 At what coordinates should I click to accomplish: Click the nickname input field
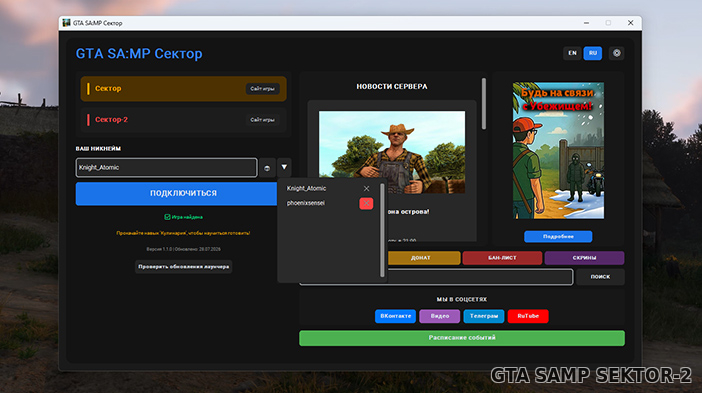coord(167,167)
